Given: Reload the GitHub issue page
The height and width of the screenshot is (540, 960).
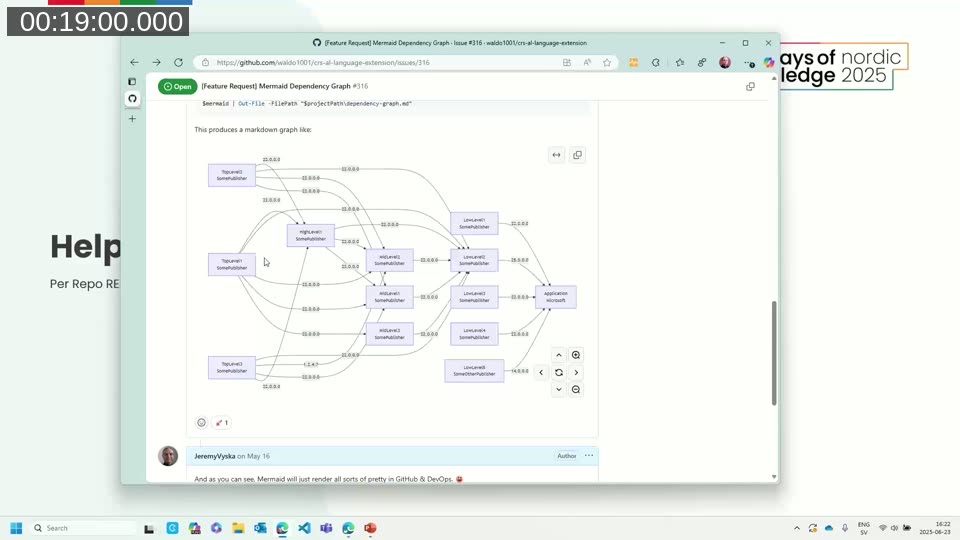Looking at the screenshot, I should [178, 62].
